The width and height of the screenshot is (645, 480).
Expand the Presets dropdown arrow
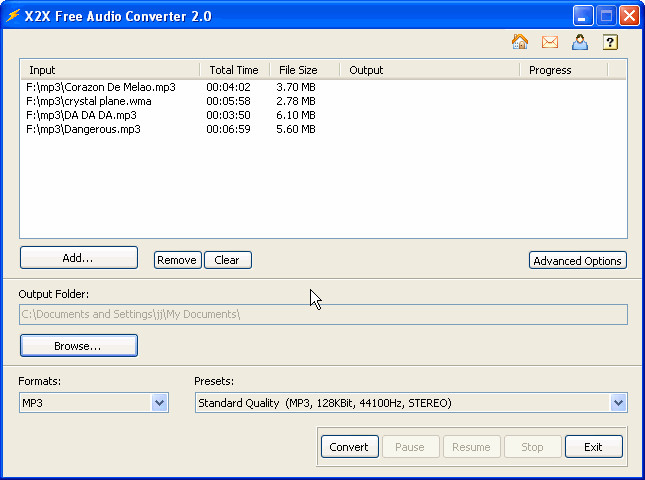coord(618,403)
